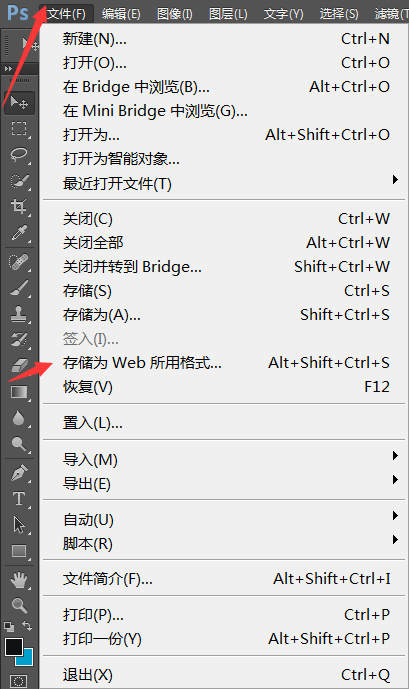Select the Gradient tool
The height and width of the screenshot is (689, 409).
18,392
